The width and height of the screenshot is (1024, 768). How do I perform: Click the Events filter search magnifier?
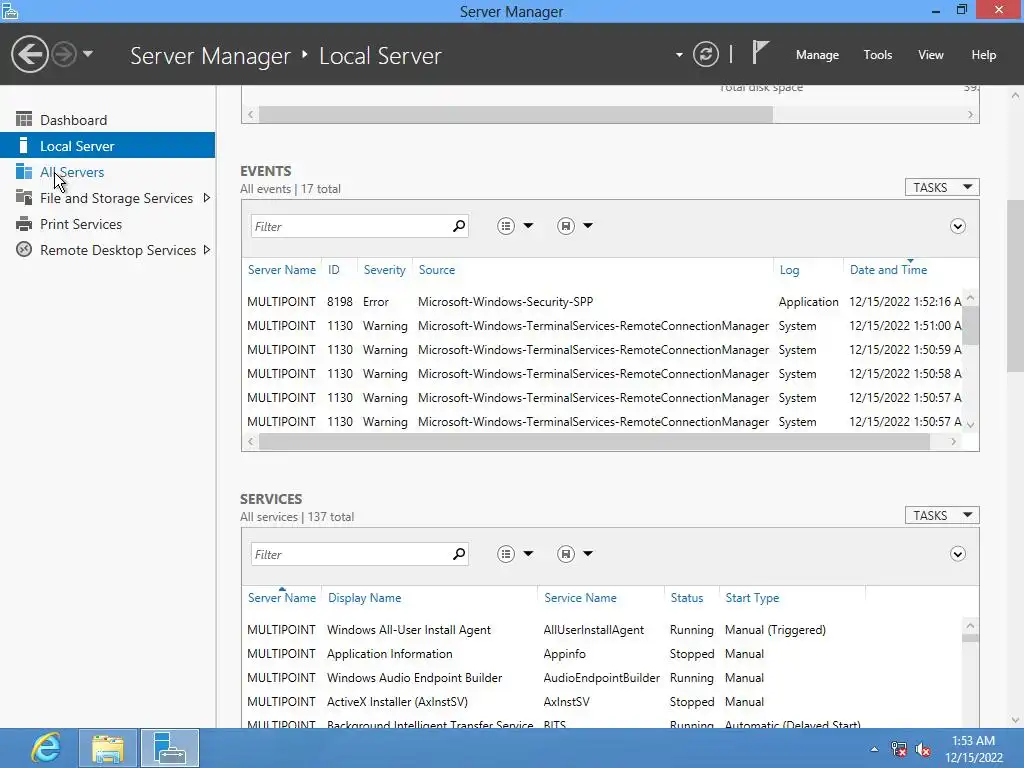point(459,226)
